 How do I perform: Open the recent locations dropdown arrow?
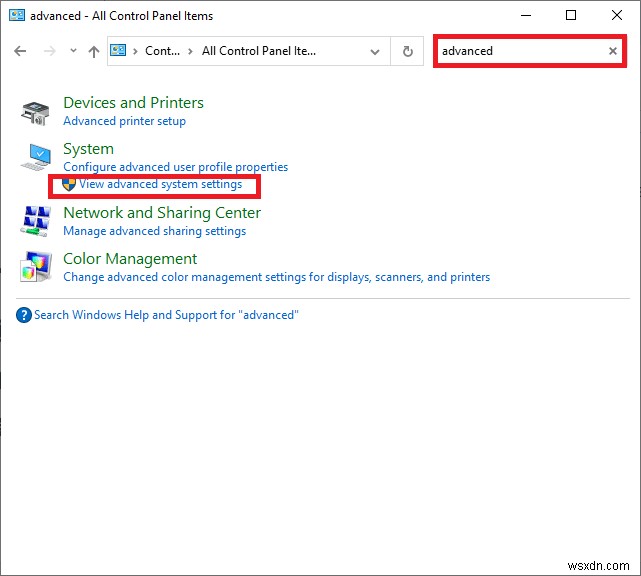tap(71, 51)
